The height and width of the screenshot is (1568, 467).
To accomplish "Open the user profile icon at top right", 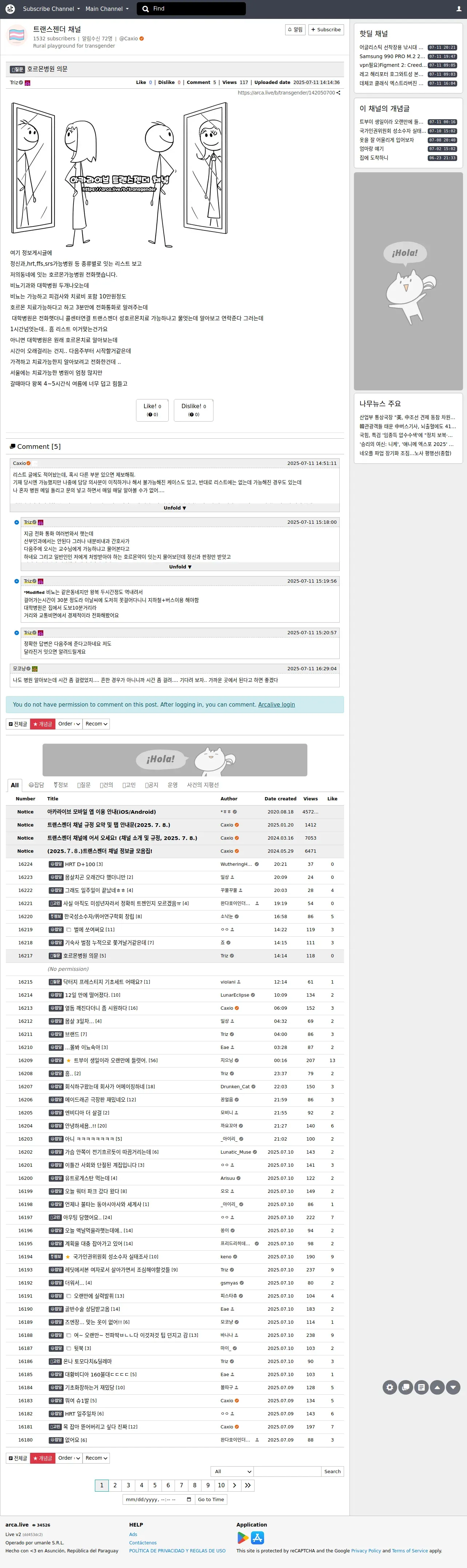I will pos(459,8).
